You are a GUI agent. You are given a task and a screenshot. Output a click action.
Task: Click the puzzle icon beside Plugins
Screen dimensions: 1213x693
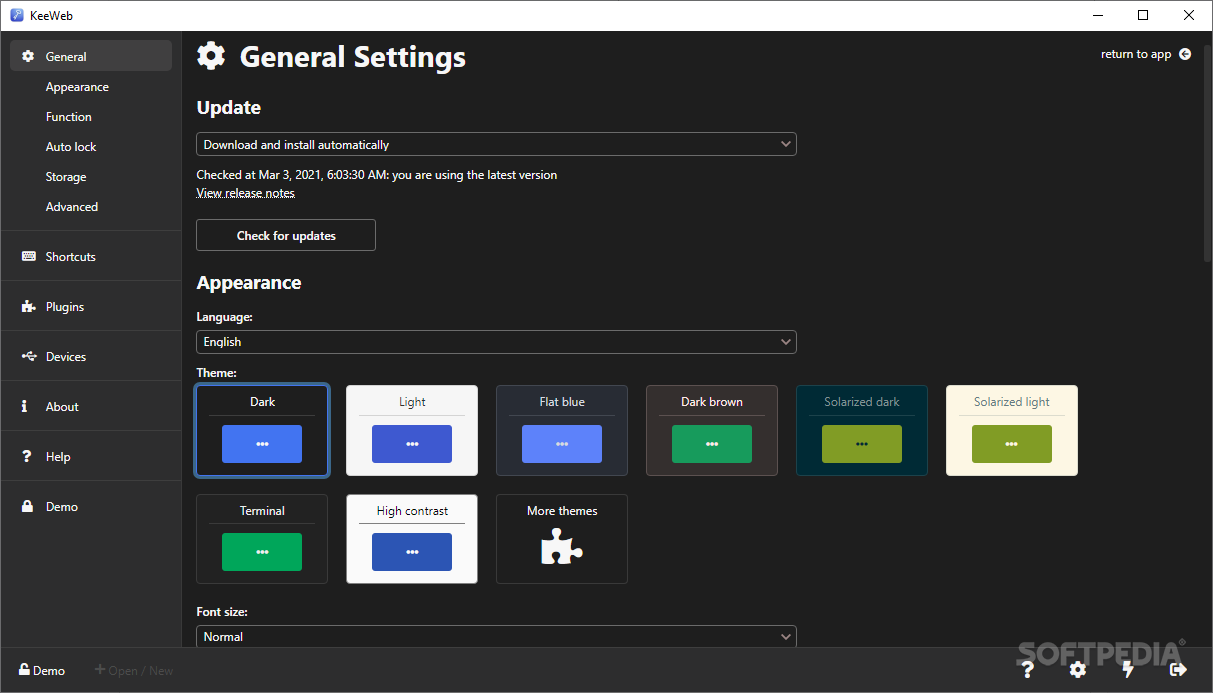pyautogui.click(x=28, y=307)
